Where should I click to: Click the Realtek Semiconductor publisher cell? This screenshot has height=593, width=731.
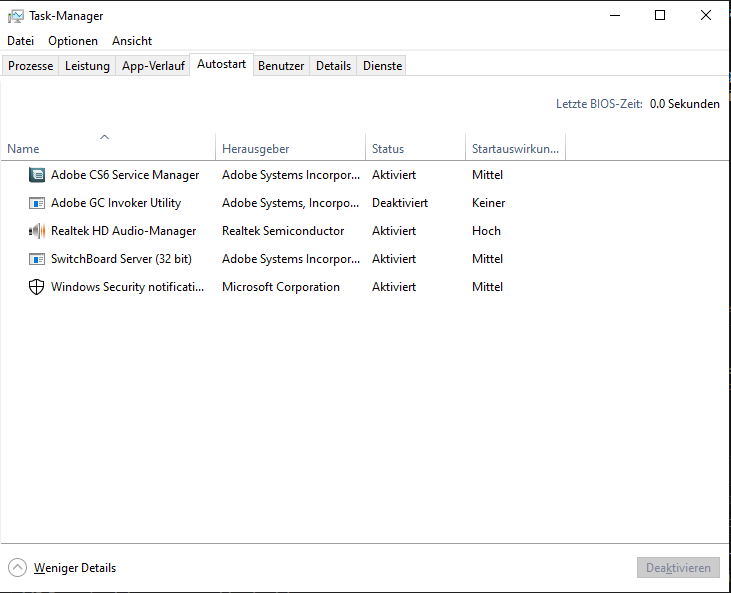click(x=283, y=231)
